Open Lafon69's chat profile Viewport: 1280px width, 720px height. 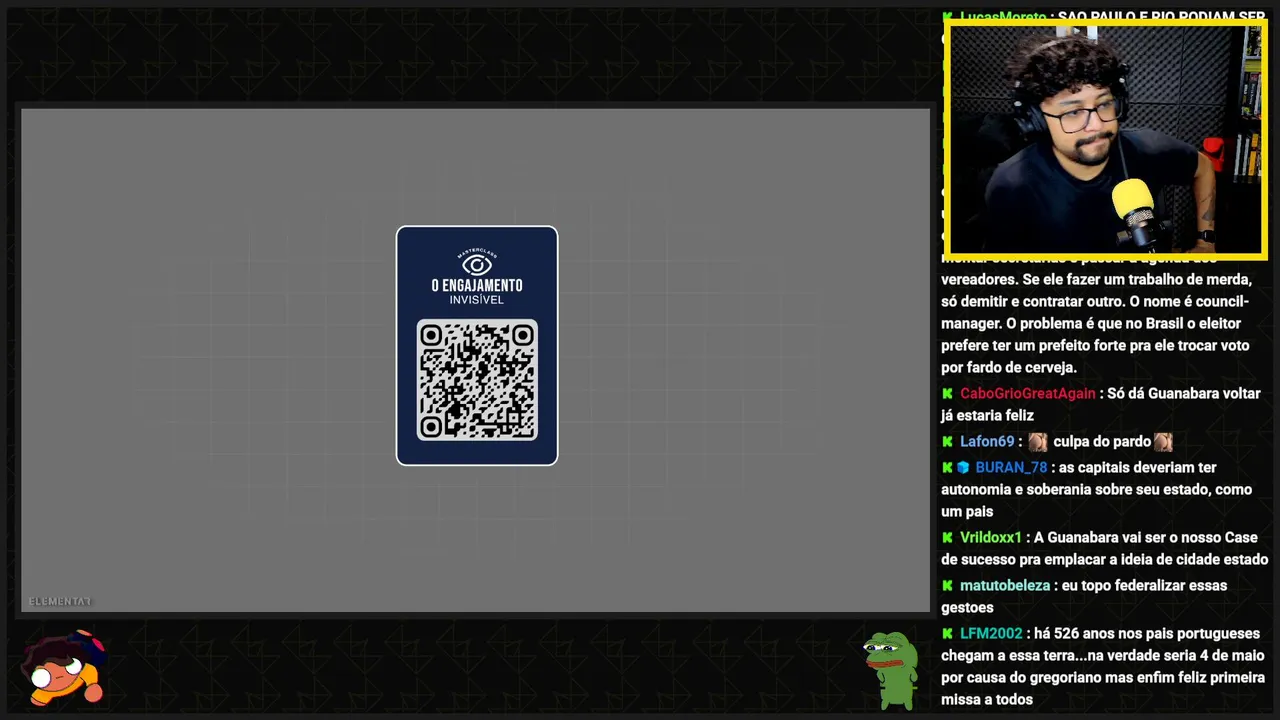pyautogui.click(x=987, y=442)
